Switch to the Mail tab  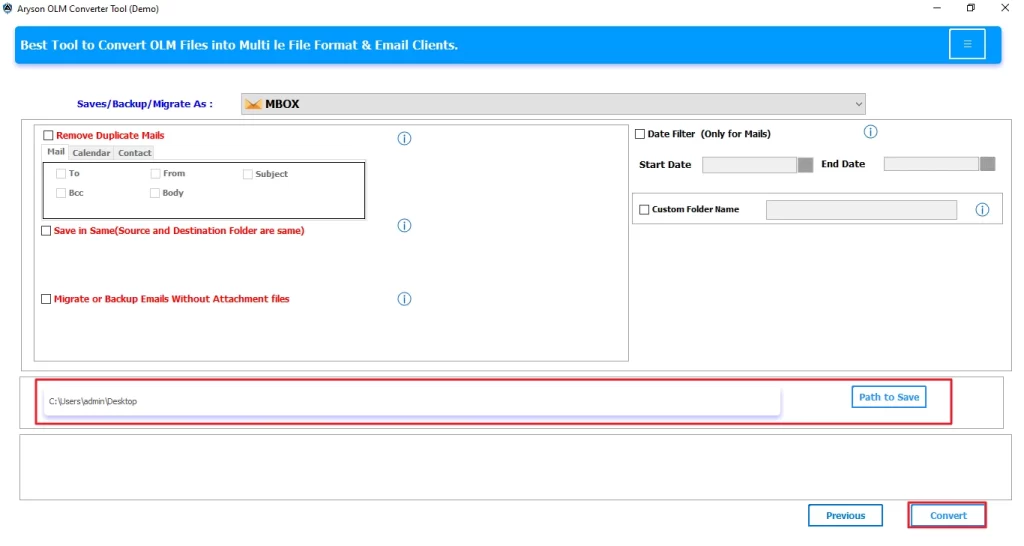pyautogui.click(x=56, y=152)
